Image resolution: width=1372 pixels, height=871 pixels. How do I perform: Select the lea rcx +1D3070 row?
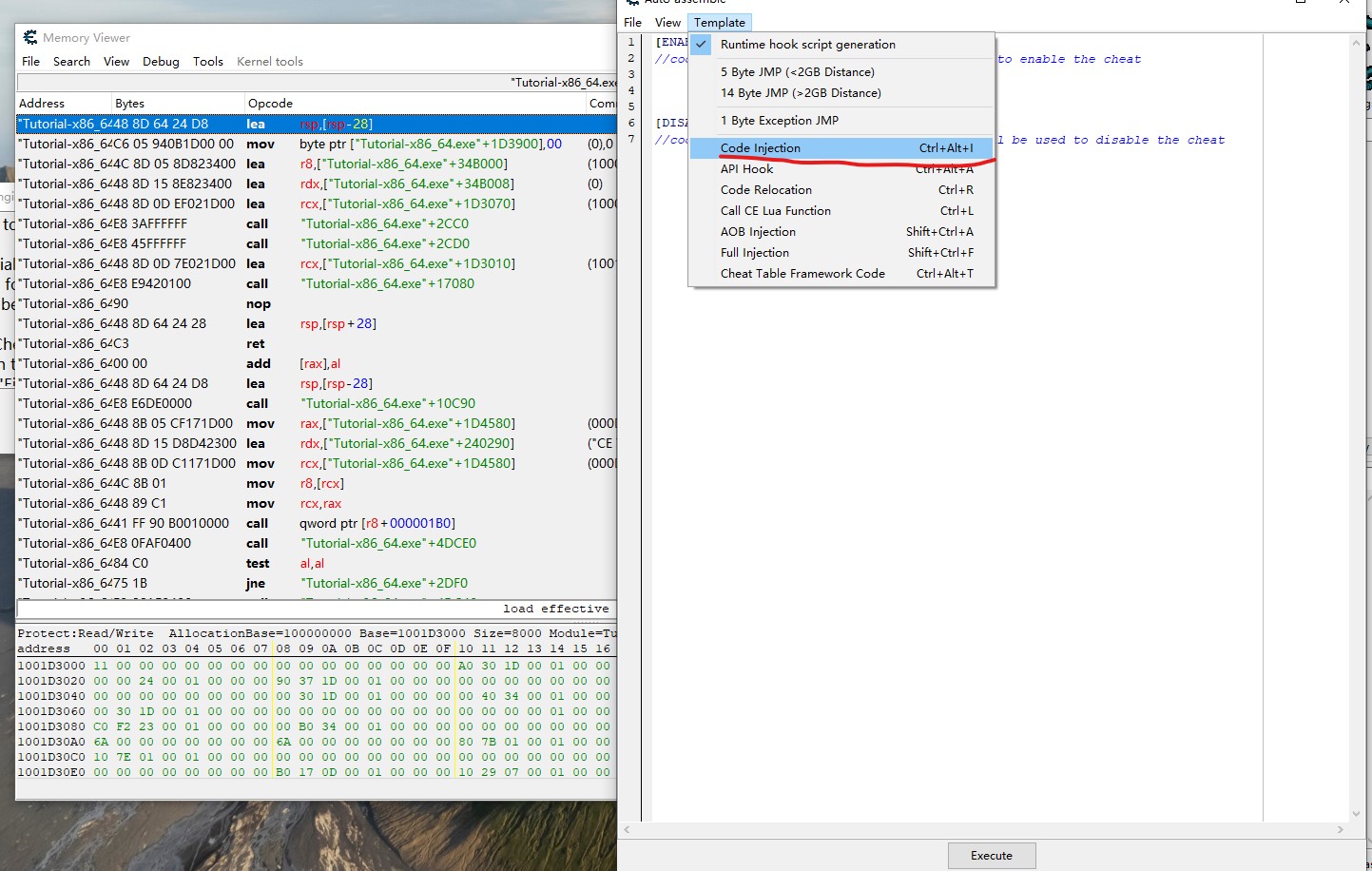(x=317, y=204)
